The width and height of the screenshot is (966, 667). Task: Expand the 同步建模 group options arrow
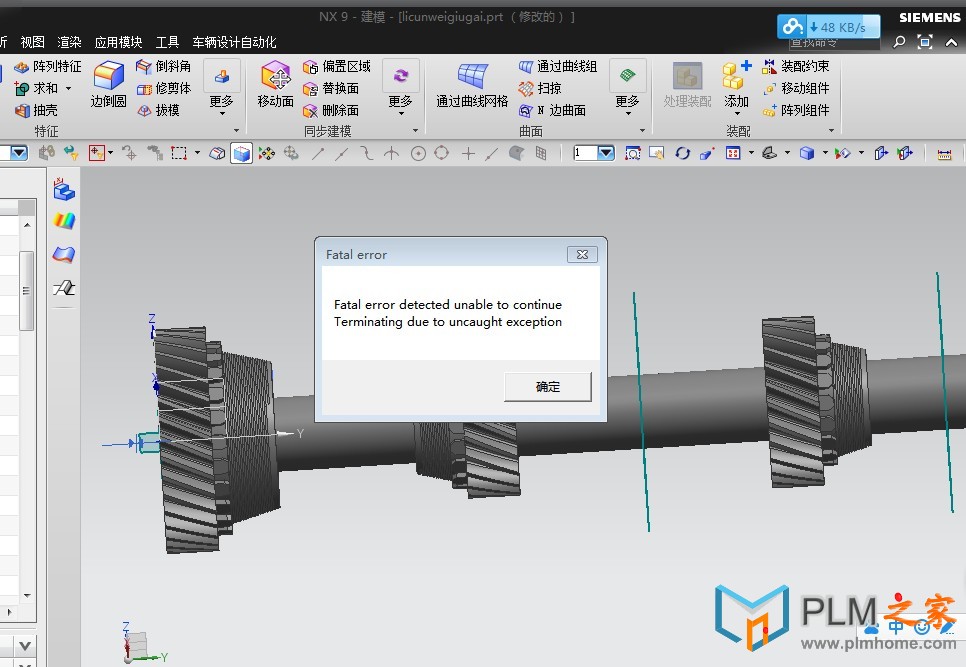pos(415,131)
